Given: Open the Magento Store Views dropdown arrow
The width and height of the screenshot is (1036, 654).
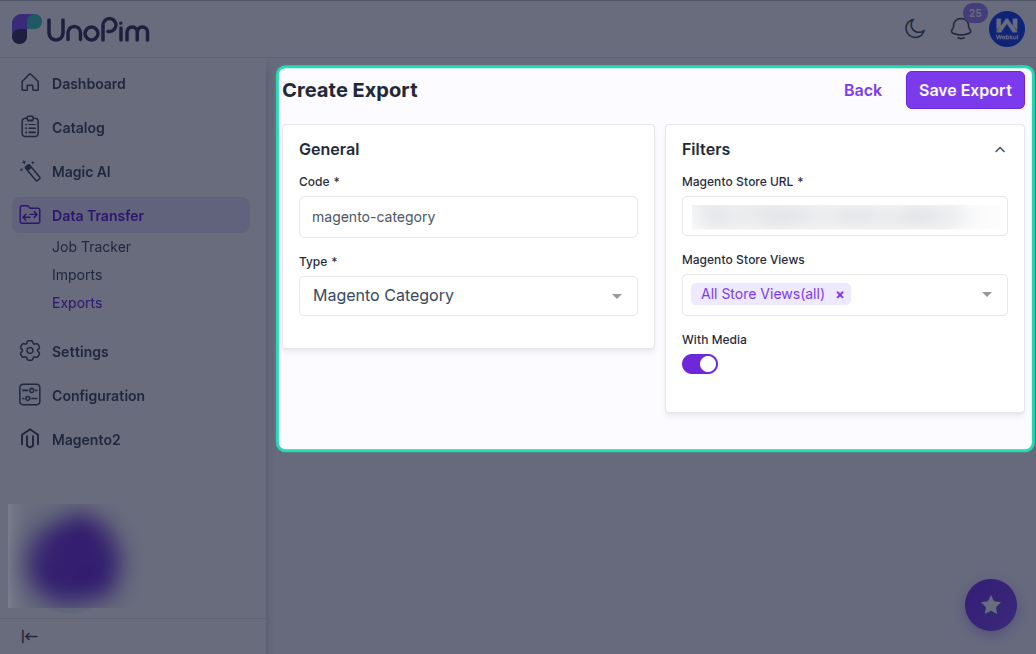Looking at the screenshot, I should 986,295.
